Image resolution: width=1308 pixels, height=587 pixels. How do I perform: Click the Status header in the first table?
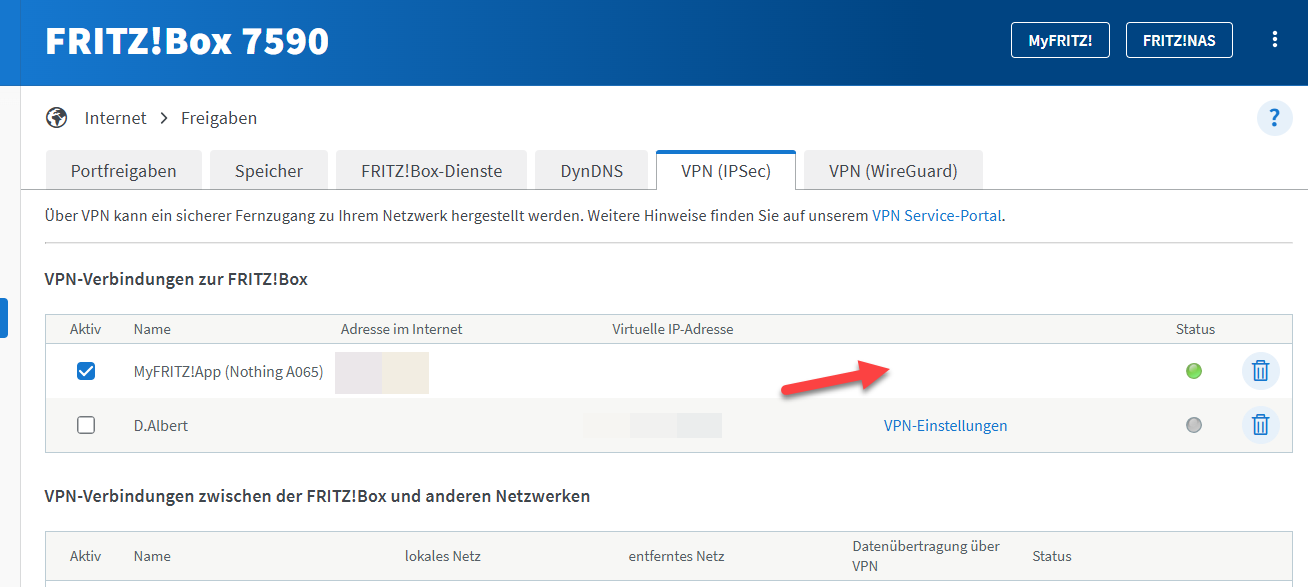point(1195,329)
